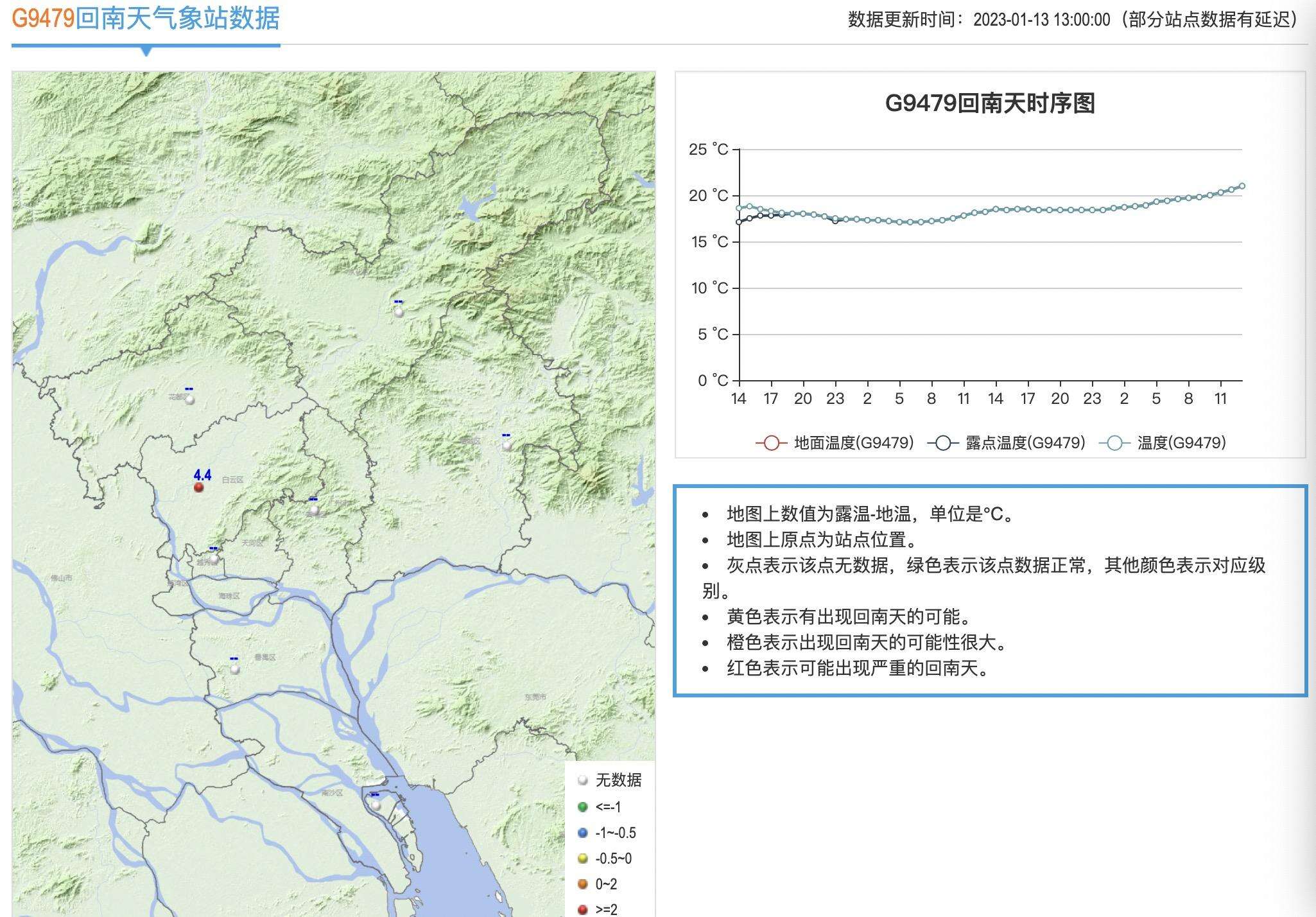Screen dimensions: 1316x917
Task: Select the grey station marker near 番禺区
Action: click(235, 669)
